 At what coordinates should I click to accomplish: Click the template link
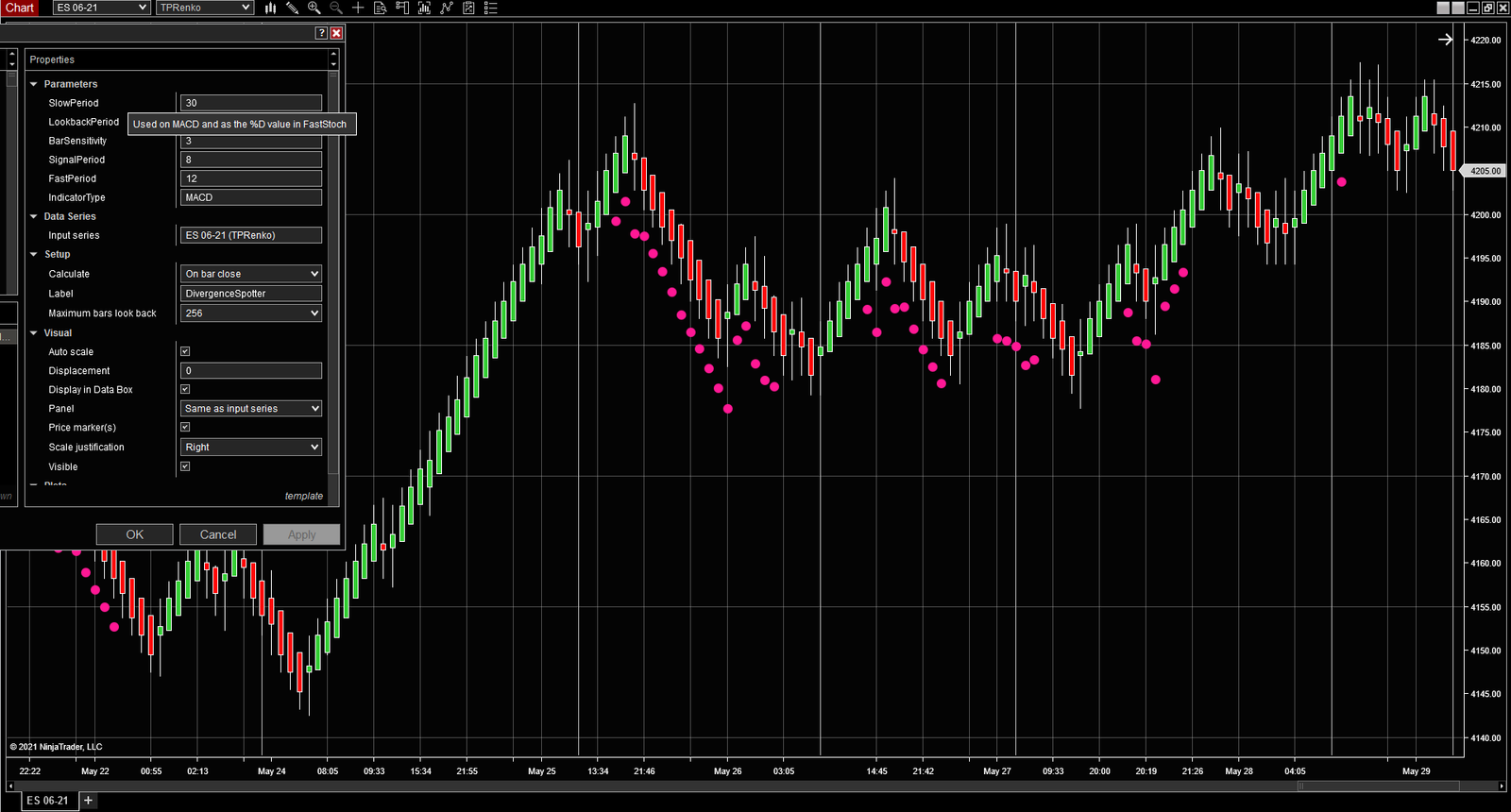(x=303, y=496)
